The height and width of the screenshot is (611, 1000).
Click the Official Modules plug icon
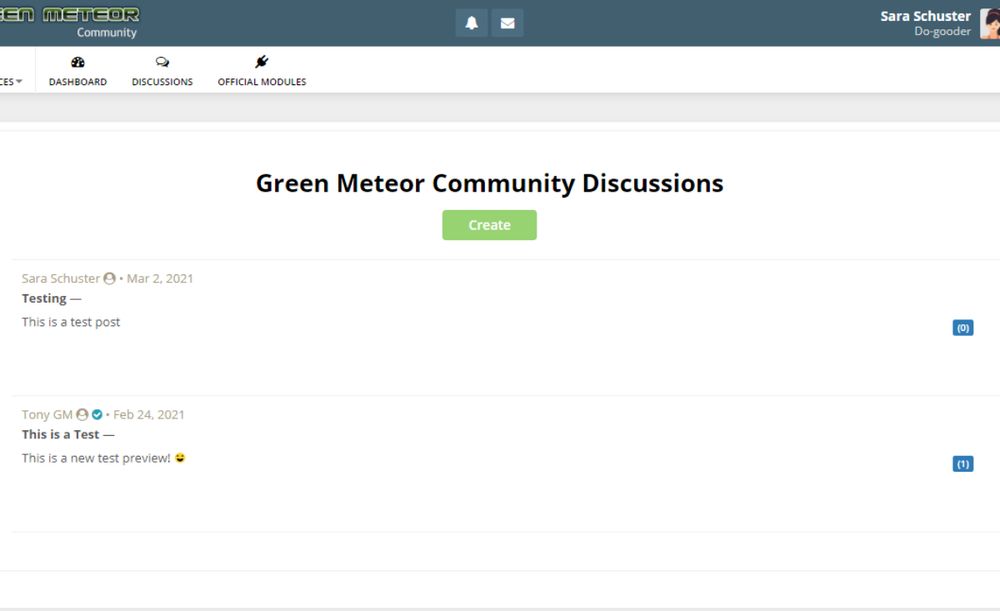[262, 62]
